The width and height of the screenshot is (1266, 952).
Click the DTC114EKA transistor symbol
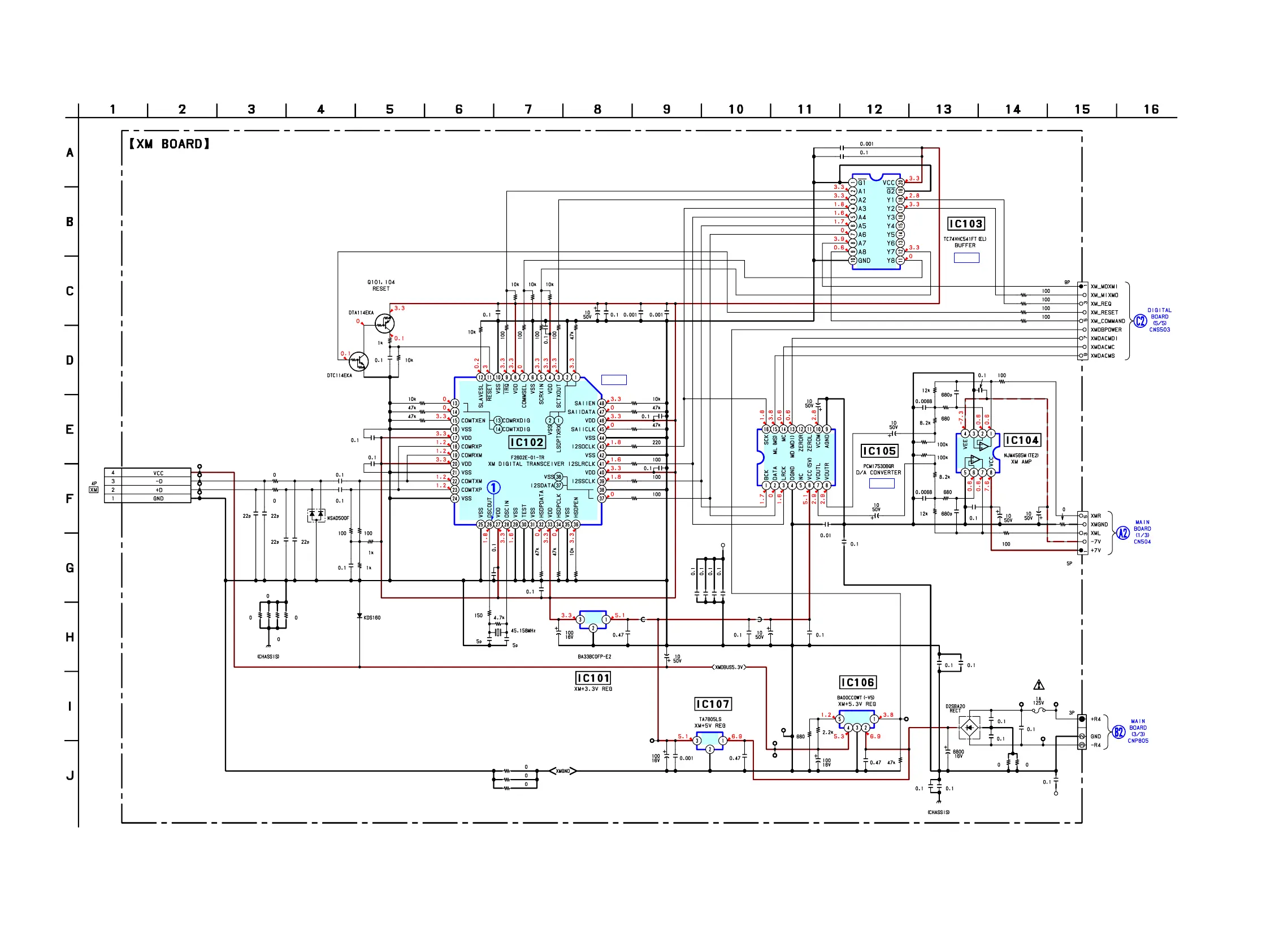point(358,362)
